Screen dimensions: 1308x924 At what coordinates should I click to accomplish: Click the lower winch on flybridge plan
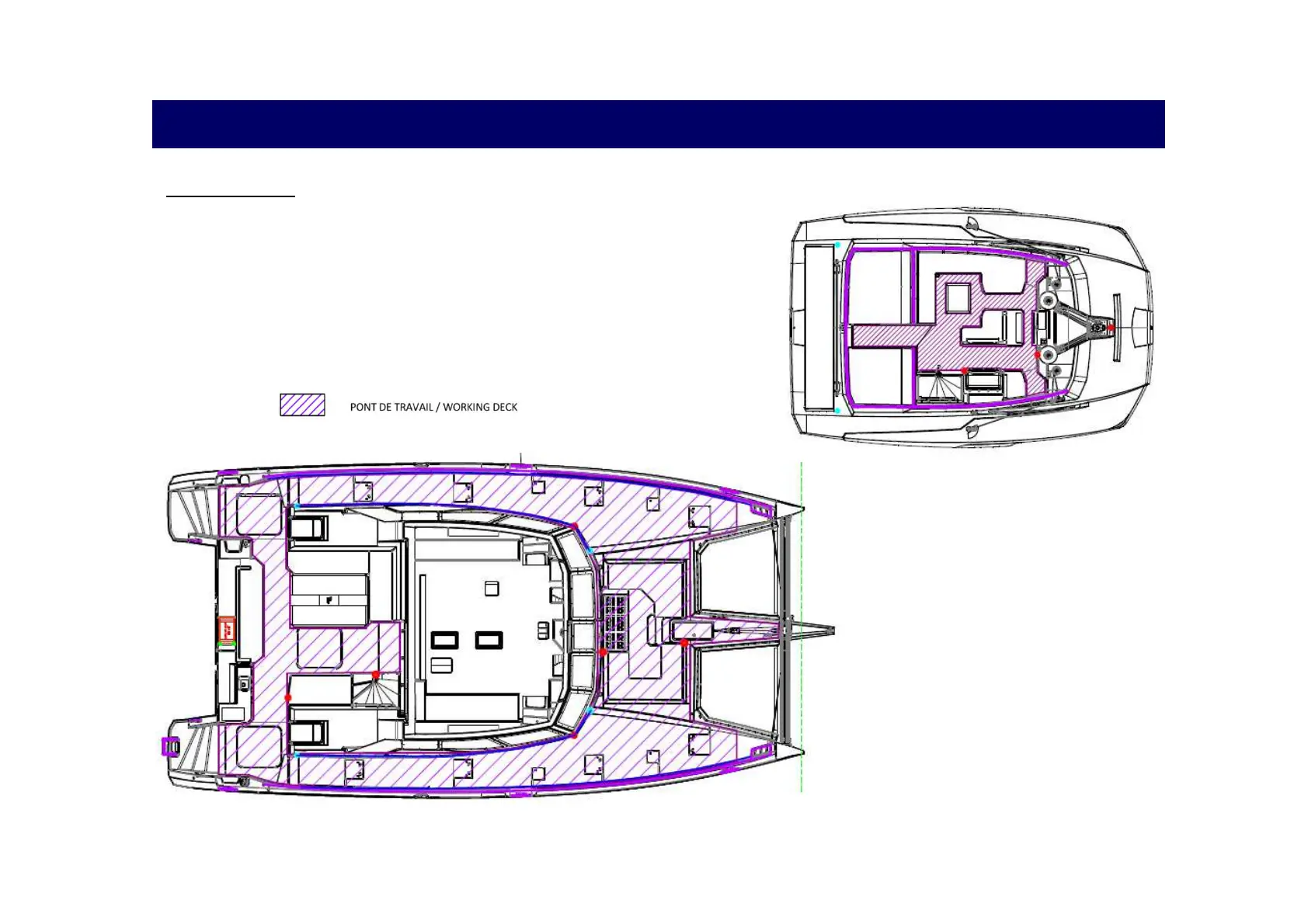point(1049,356)
